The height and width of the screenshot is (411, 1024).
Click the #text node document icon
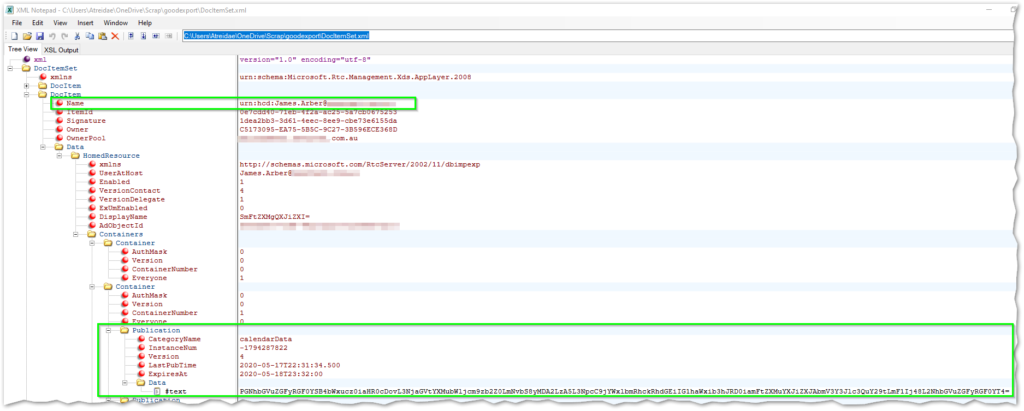coord(157,391)
